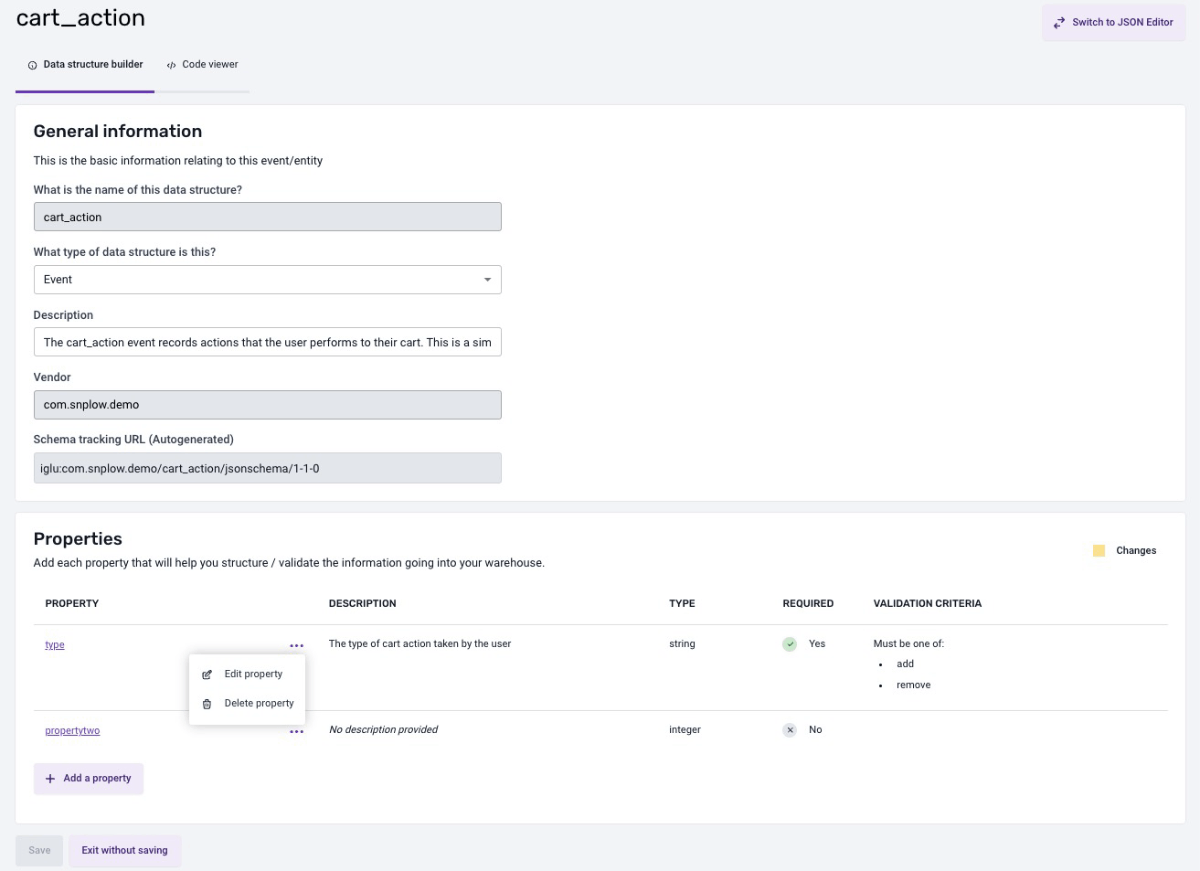Click the pencil icon beside Edit property

pyautogui.click(x=207, y=675)
